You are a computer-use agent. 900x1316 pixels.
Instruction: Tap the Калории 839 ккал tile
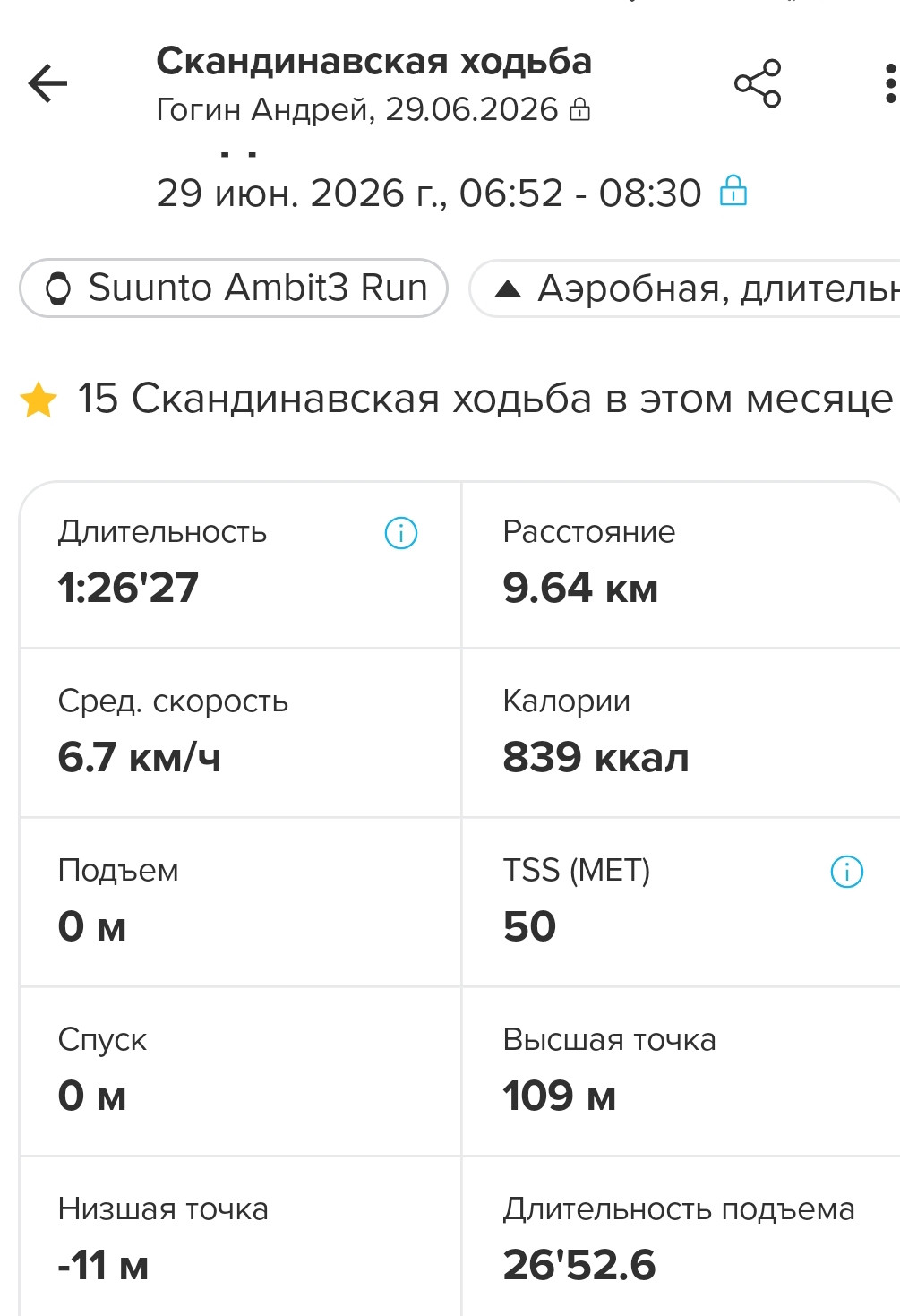[x=681, y=733]
